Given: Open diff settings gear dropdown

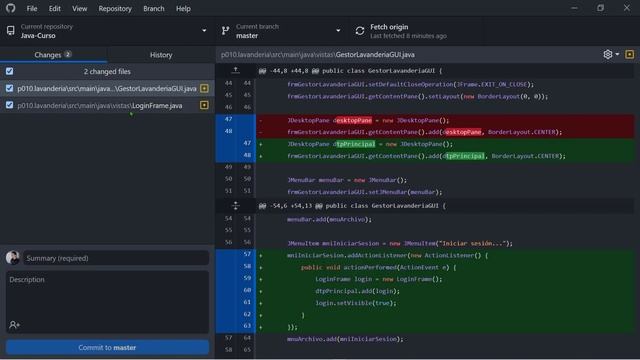Looking at the screenshot, I should tap(611, 54).
